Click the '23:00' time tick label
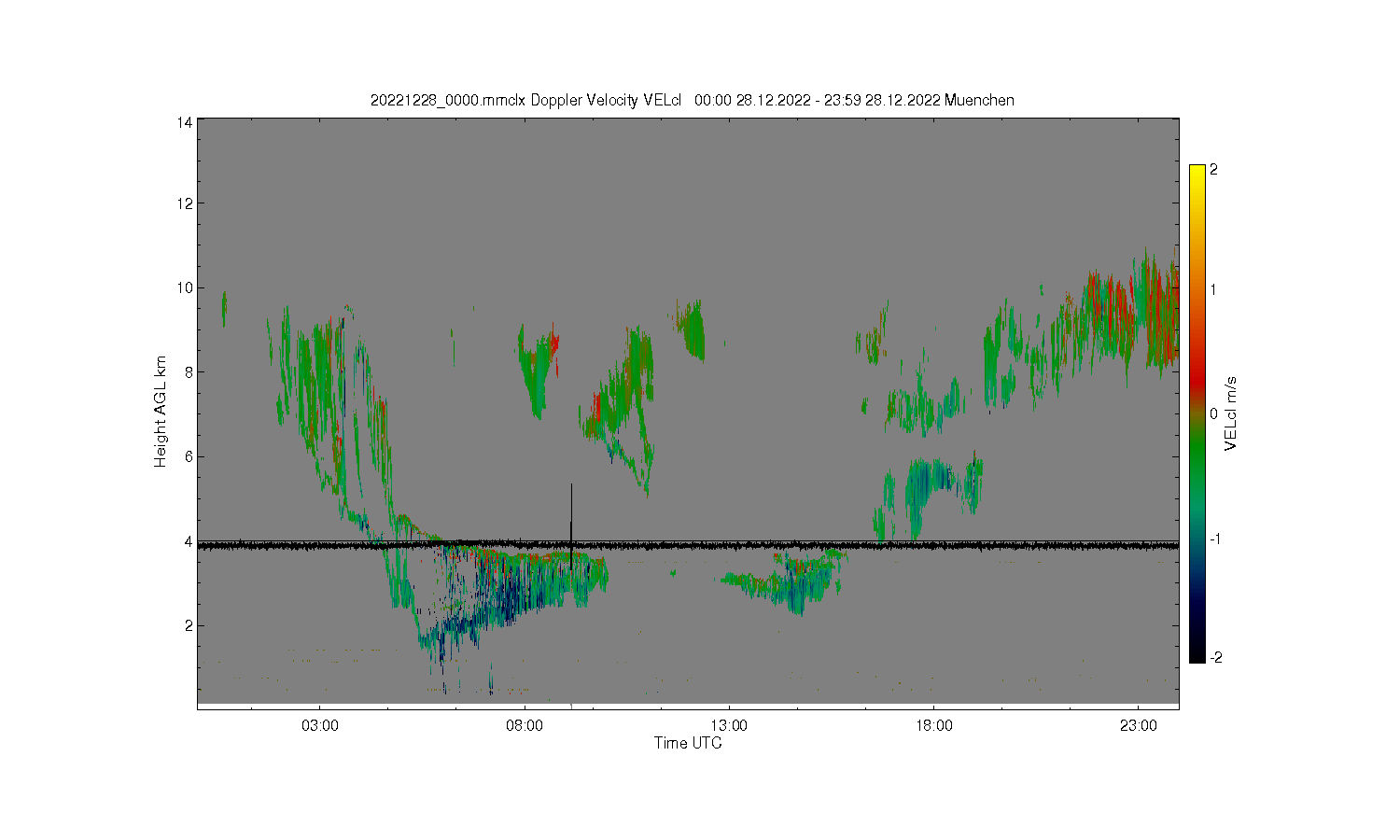This screenshot has height=840, width=1400. pyautogui.click(x=1138, y=726)
